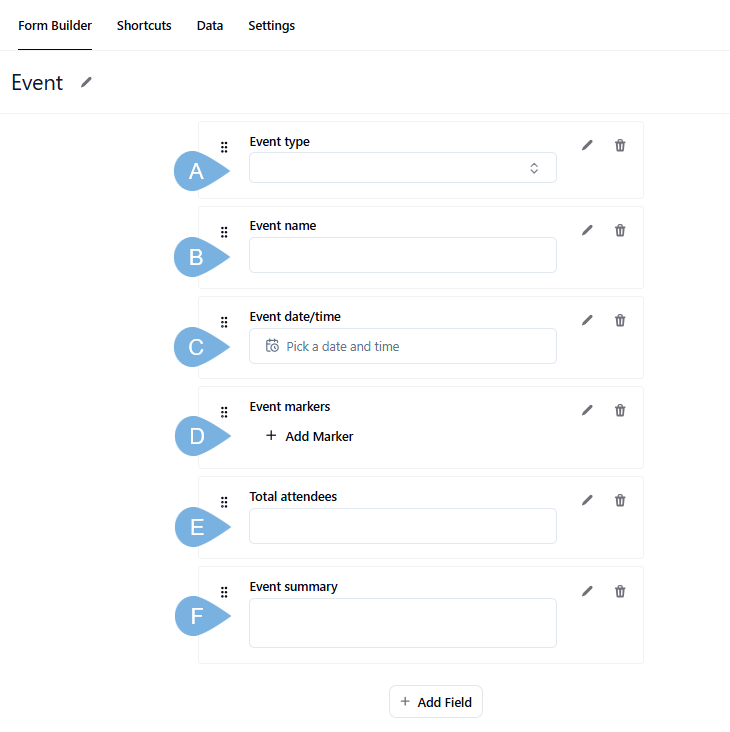Click Add Marker under Event markers

pyautogui.click(x=309, y=436)
